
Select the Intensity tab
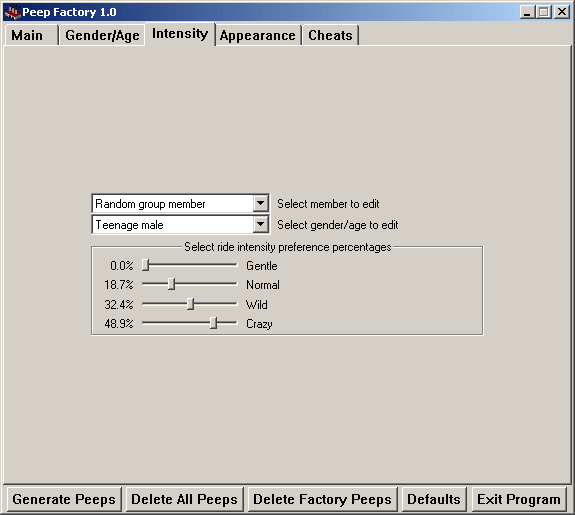(180, 34)
